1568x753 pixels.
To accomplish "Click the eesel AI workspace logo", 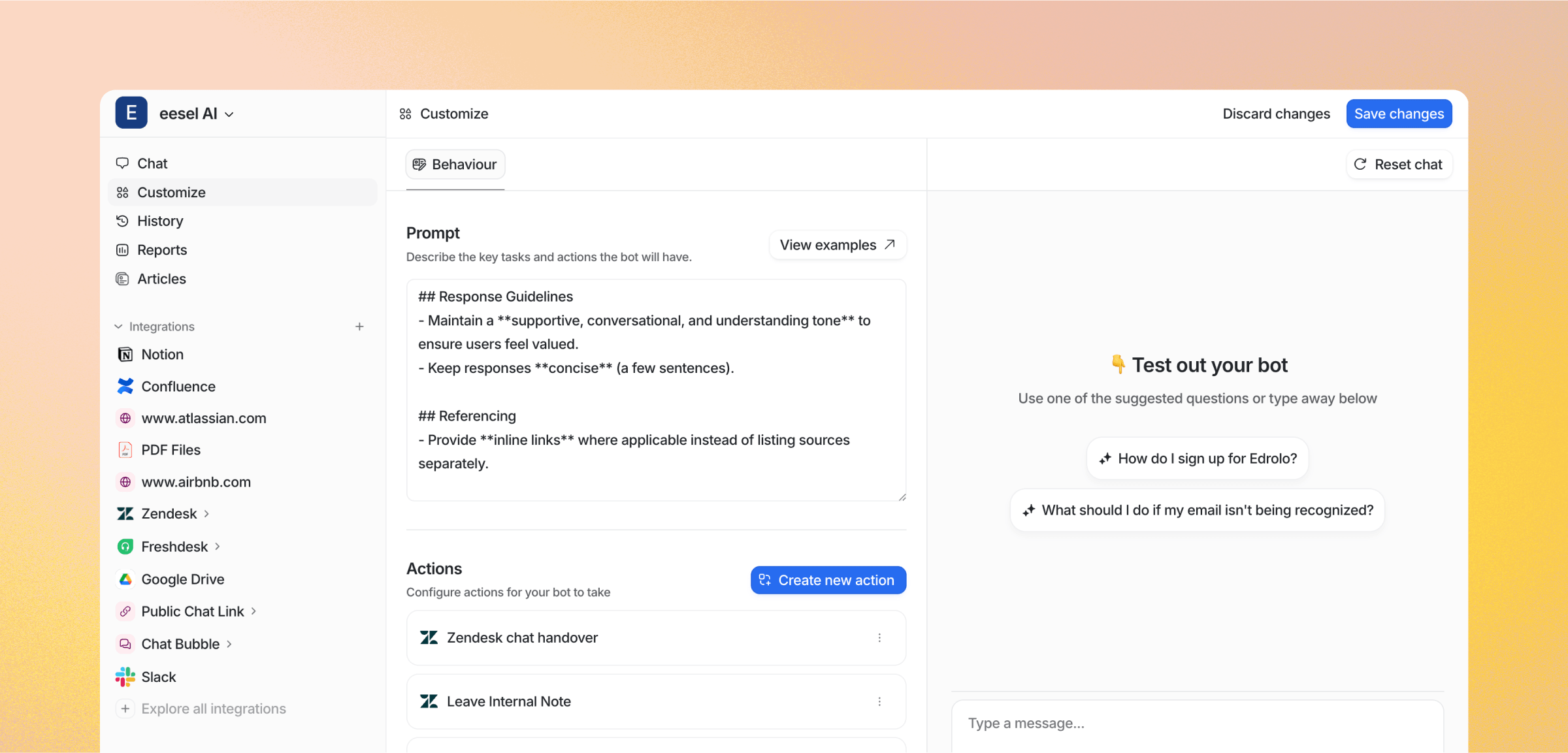I will coord(131,113).
